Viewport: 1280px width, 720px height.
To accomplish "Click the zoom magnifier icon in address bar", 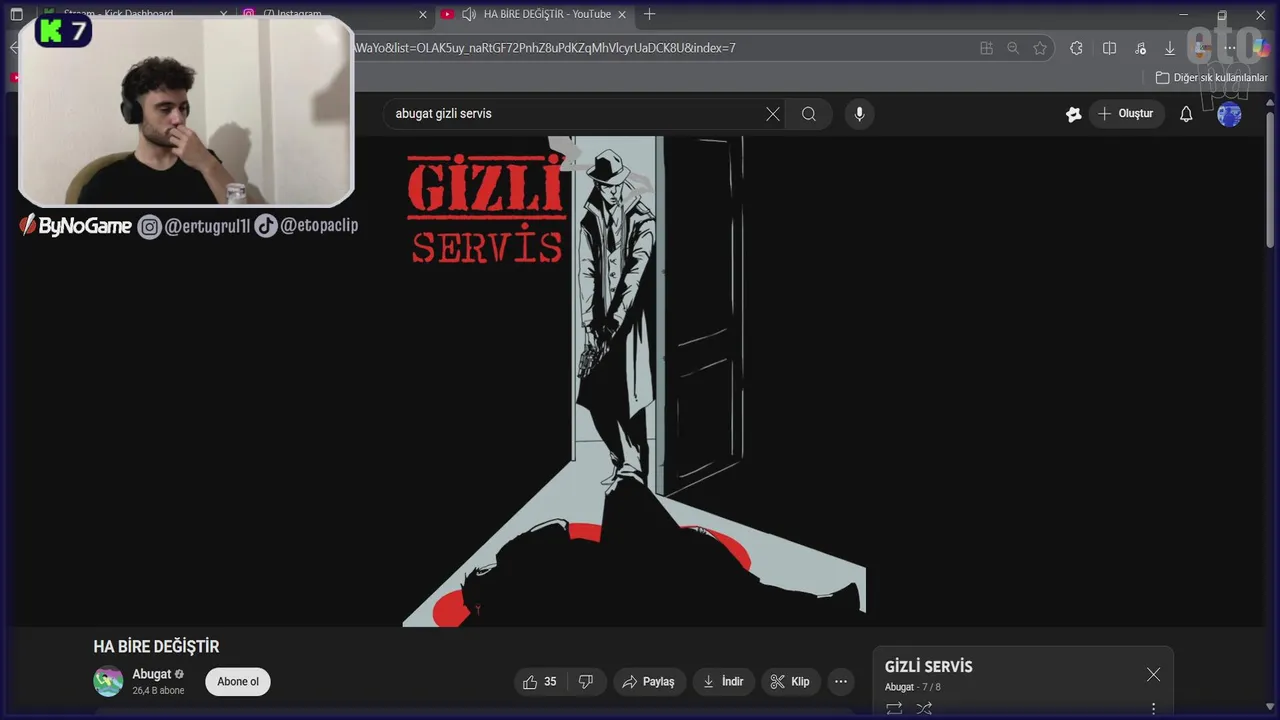I will (x=1013, y=48).
